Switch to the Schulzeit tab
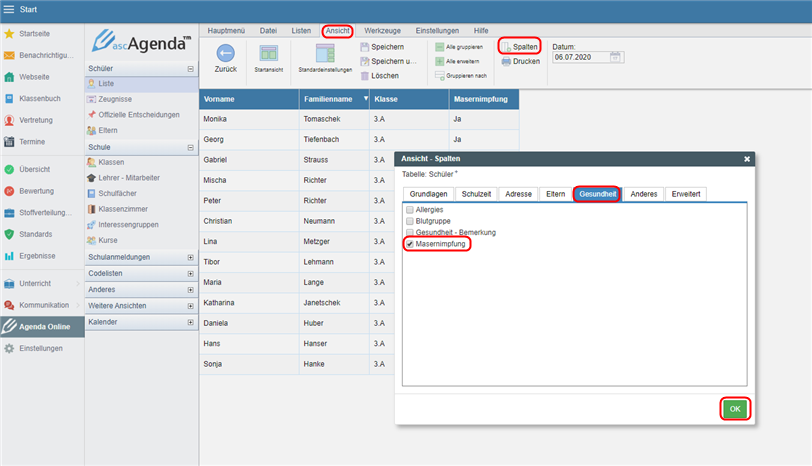 476,194
